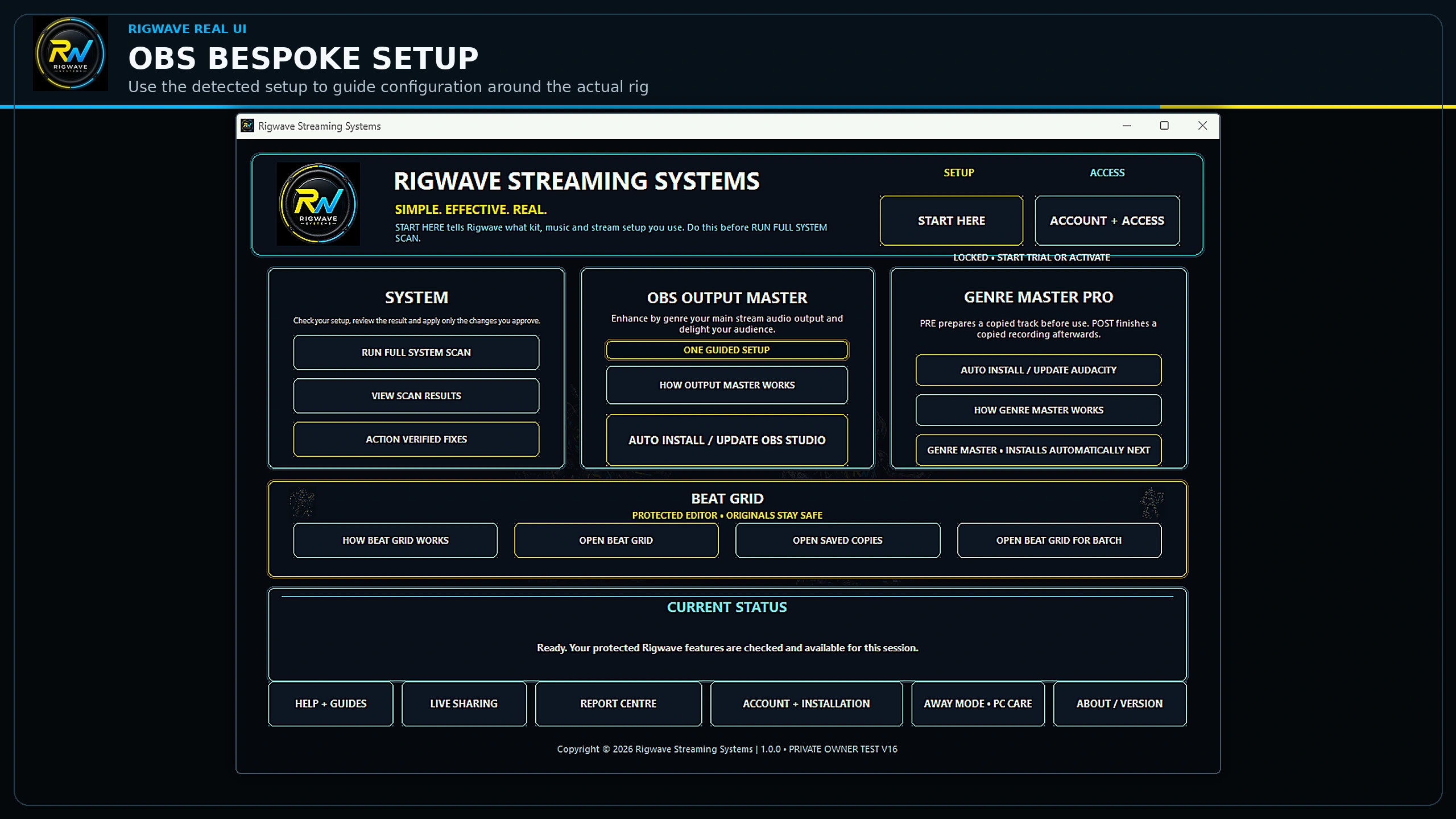Open ACCOUNT + ACCESS
Screen dimensions: 1456x819
click(1107, 221)
